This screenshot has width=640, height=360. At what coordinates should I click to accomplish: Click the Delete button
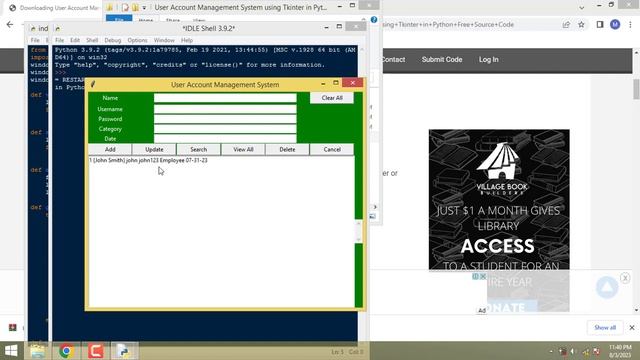point(287,149)
